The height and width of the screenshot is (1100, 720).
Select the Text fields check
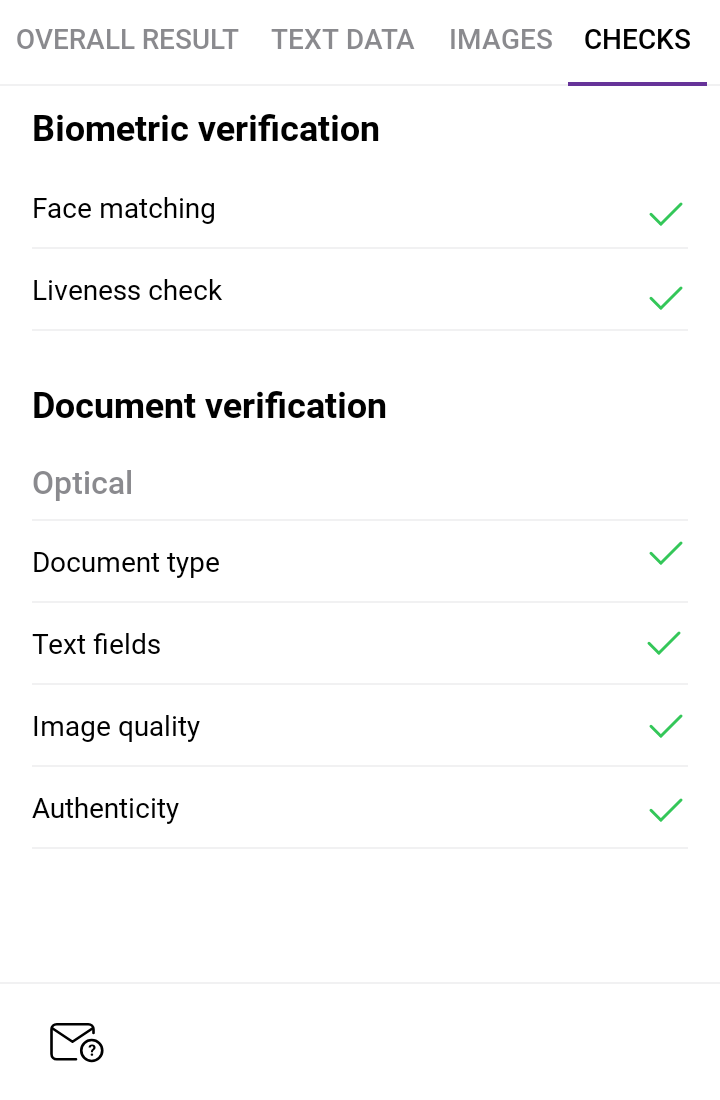[97, 645]
